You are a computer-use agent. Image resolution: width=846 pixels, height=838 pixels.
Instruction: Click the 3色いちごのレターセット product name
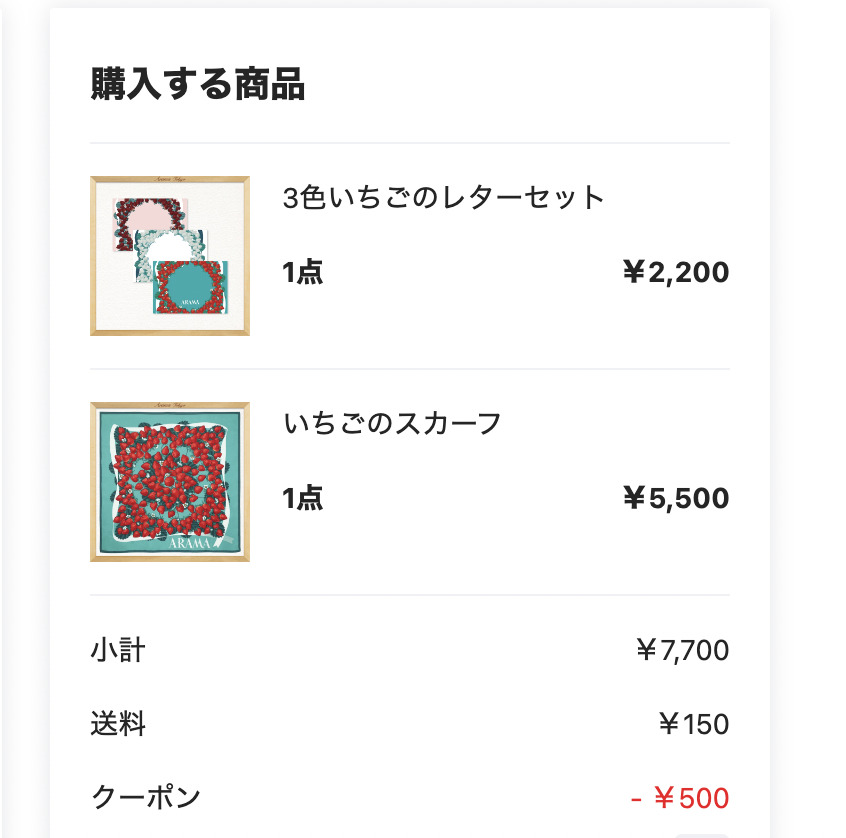[x=443, y=197]
